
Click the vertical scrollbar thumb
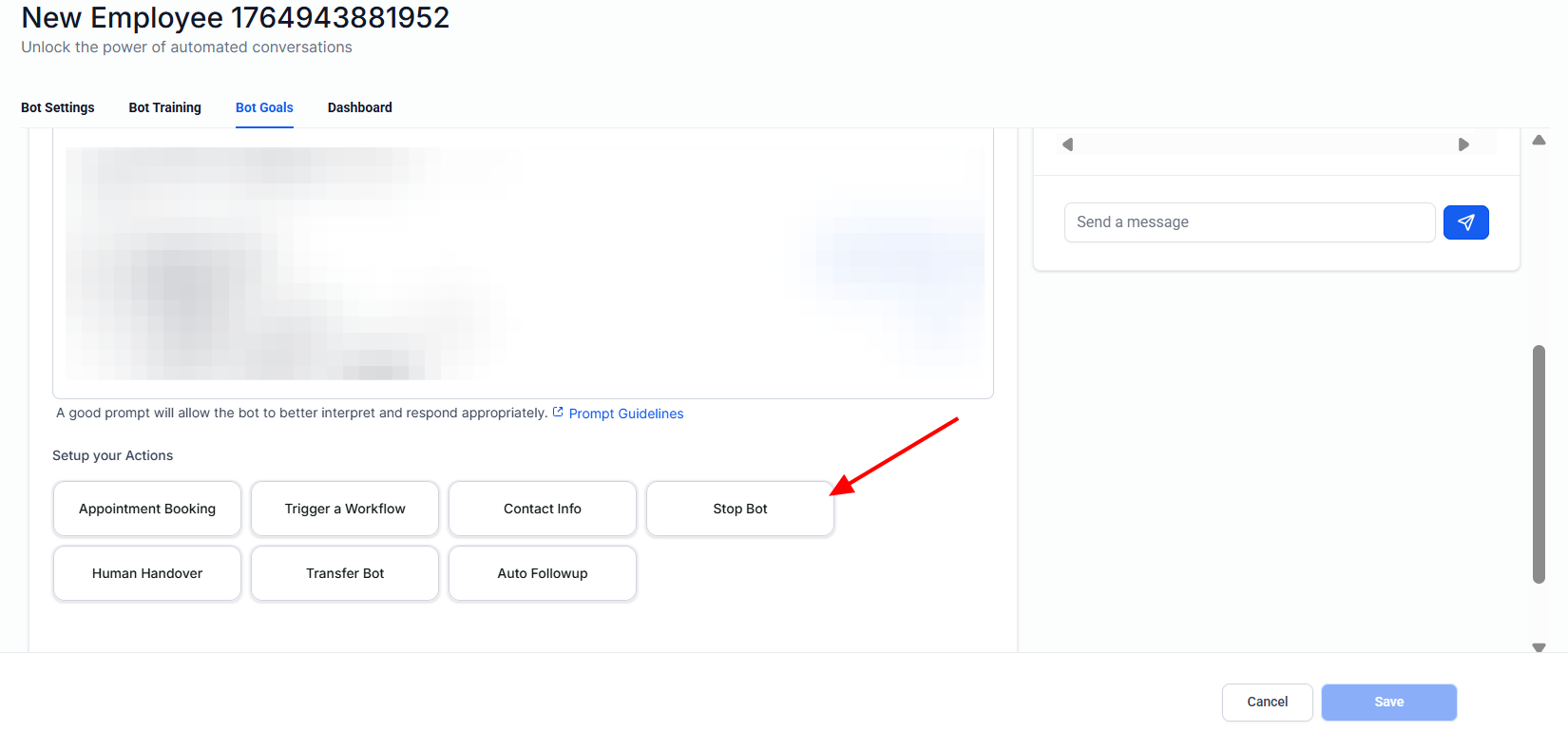(x=1539, y=464)
